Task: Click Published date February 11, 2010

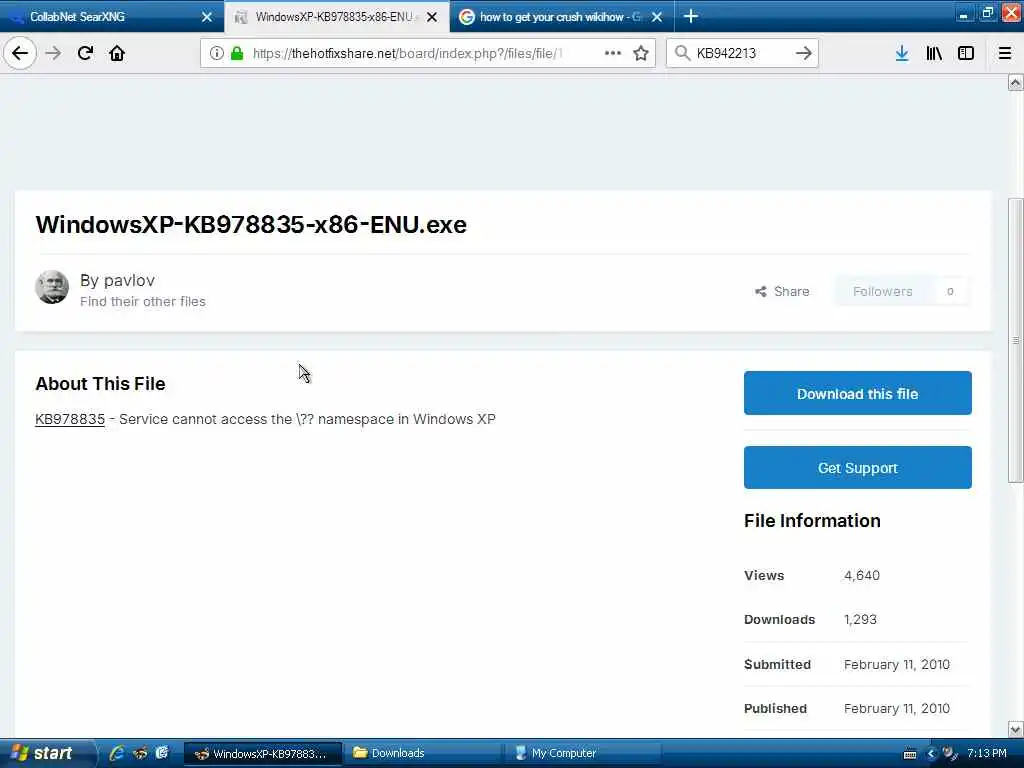Action: (x=897, y=708)
